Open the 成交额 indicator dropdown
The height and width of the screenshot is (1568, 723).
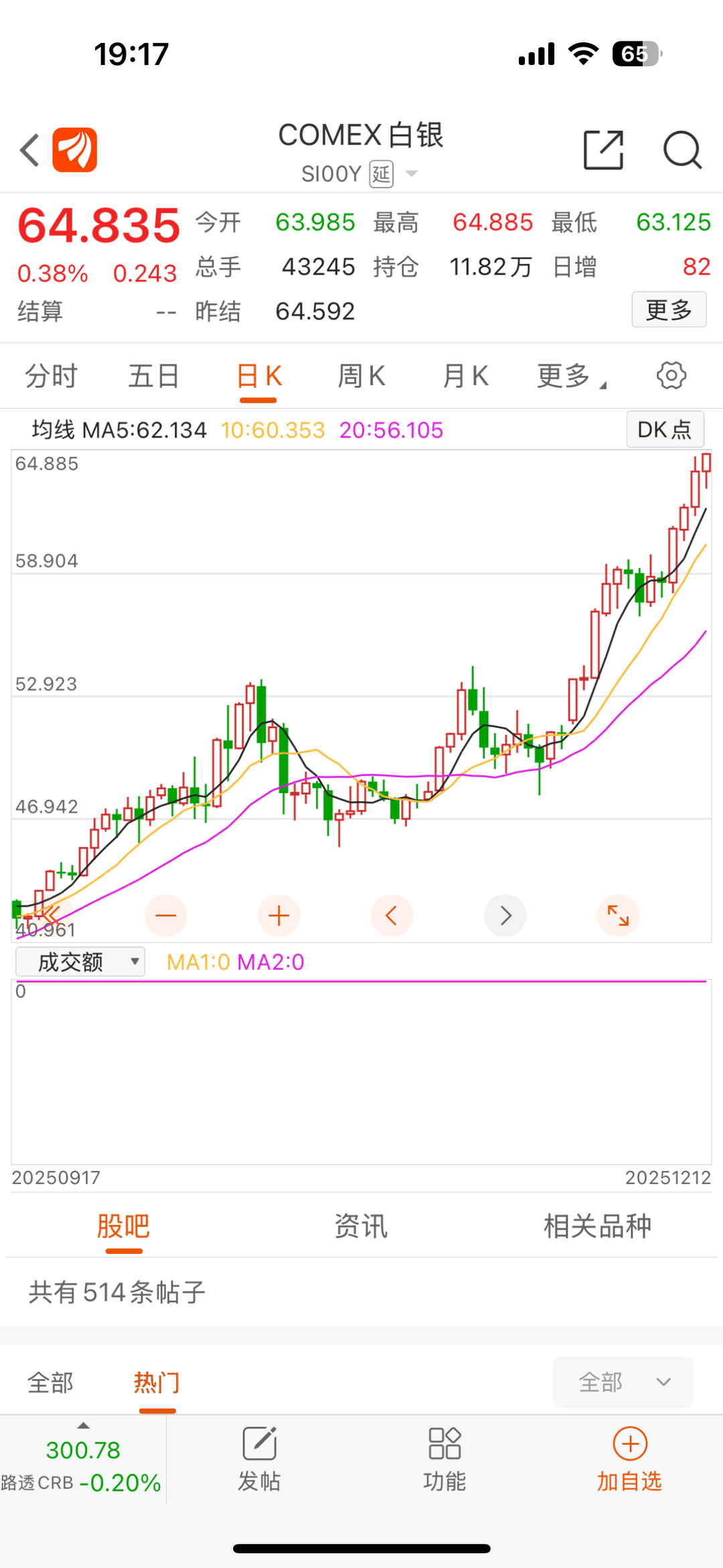(80, 963)
